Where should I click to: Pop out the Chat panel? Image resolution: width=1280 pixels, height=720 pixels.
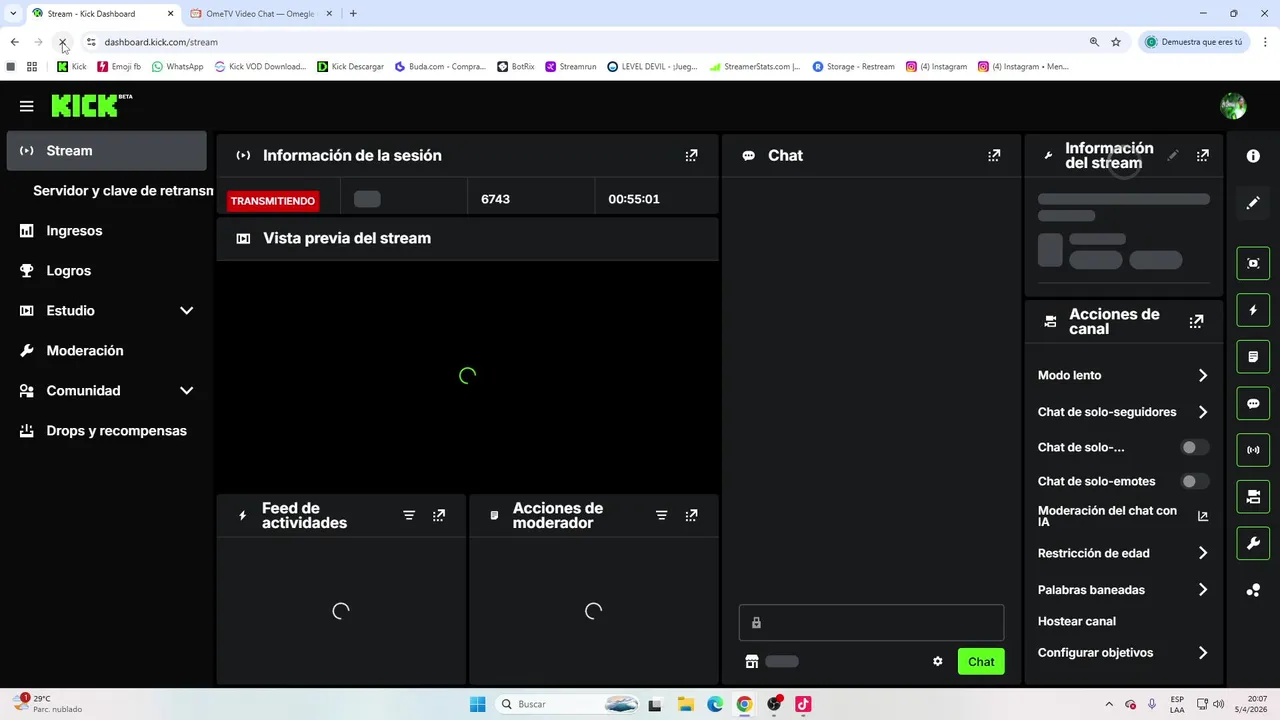click(x=994, y=155)
